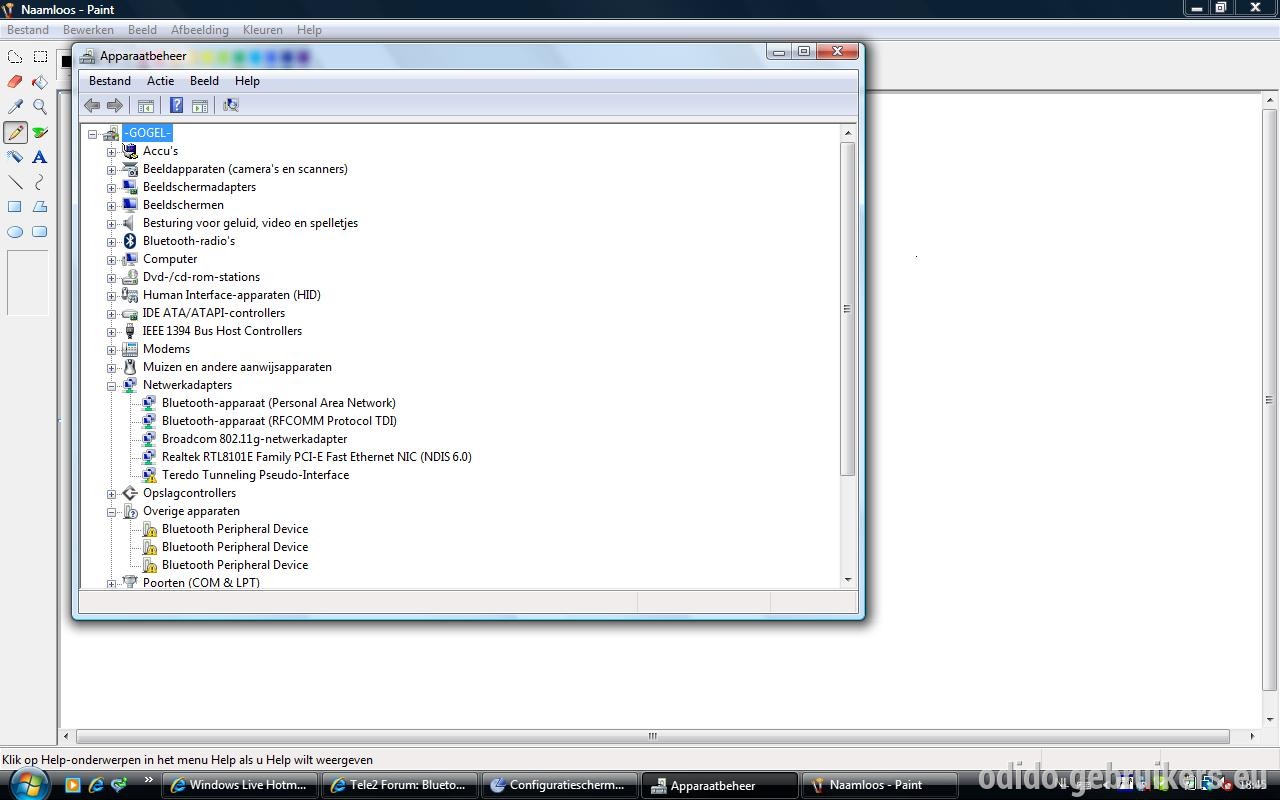Screen dimensions: 1280x800
Task: Expand the Bluetooth-radio's node
Action: 112,242
